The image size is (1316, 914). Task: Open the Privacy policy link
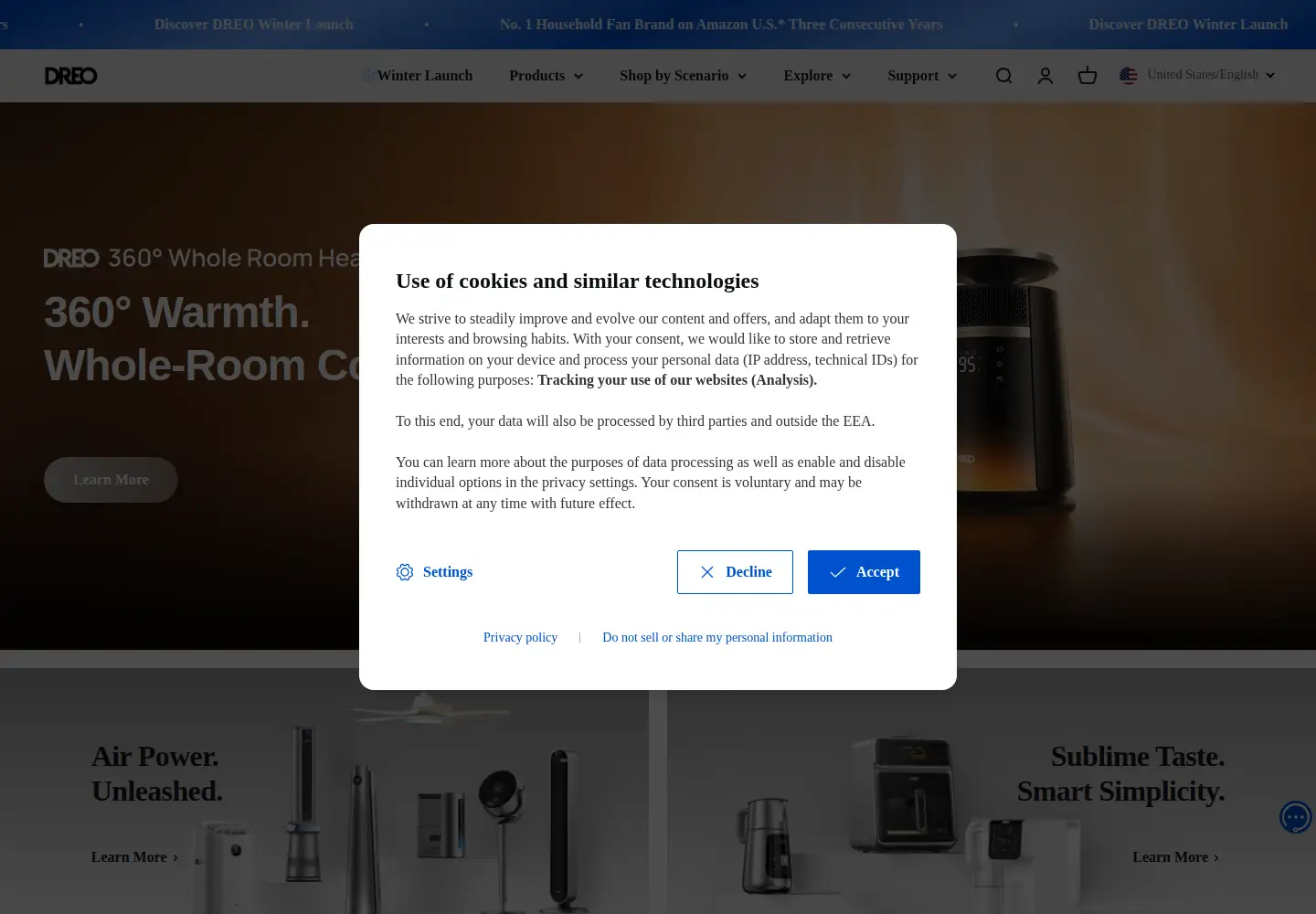(x=520, y=637)
